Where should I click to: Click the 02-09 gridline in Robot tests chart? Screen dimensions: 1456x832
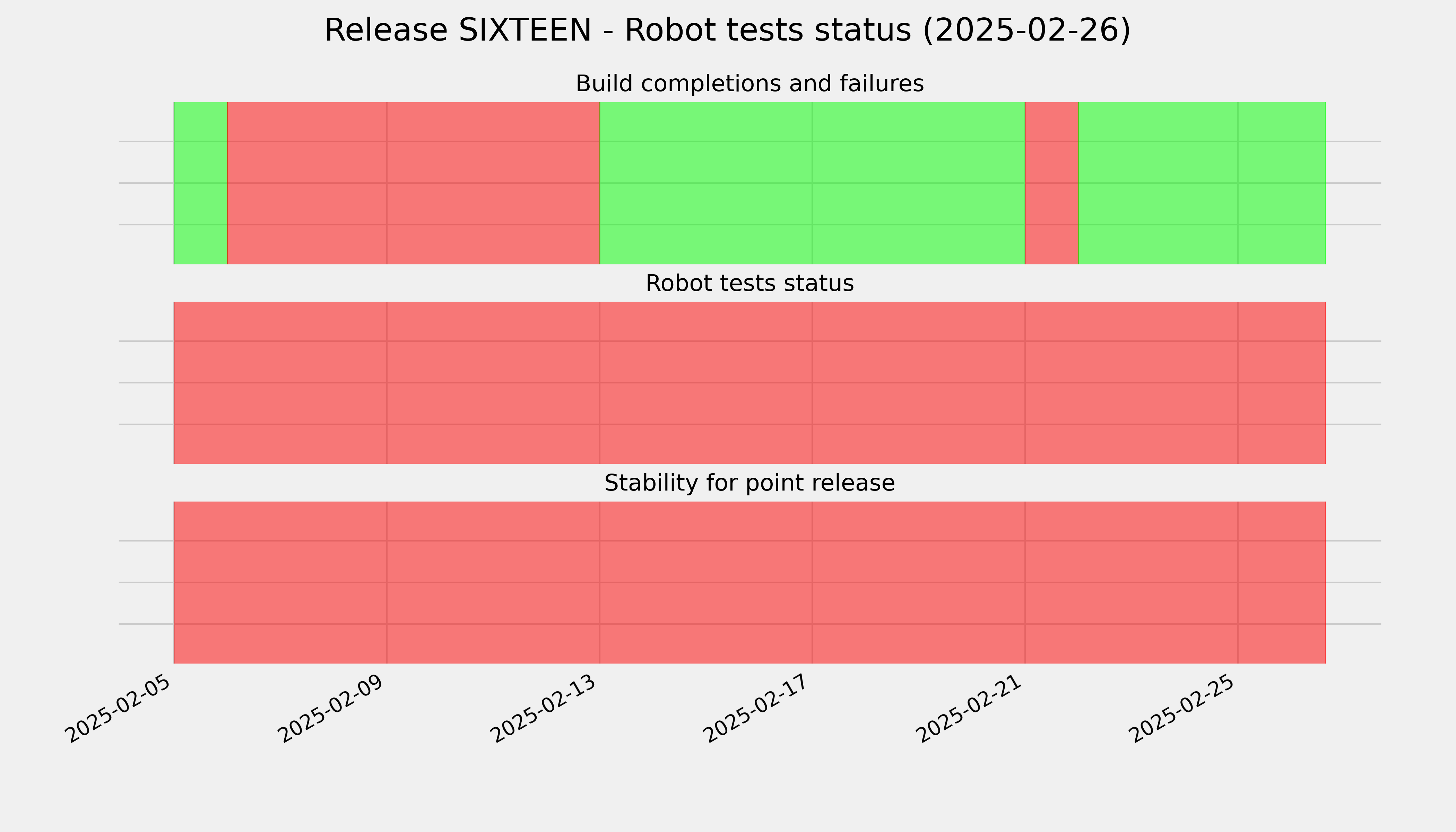387,383
